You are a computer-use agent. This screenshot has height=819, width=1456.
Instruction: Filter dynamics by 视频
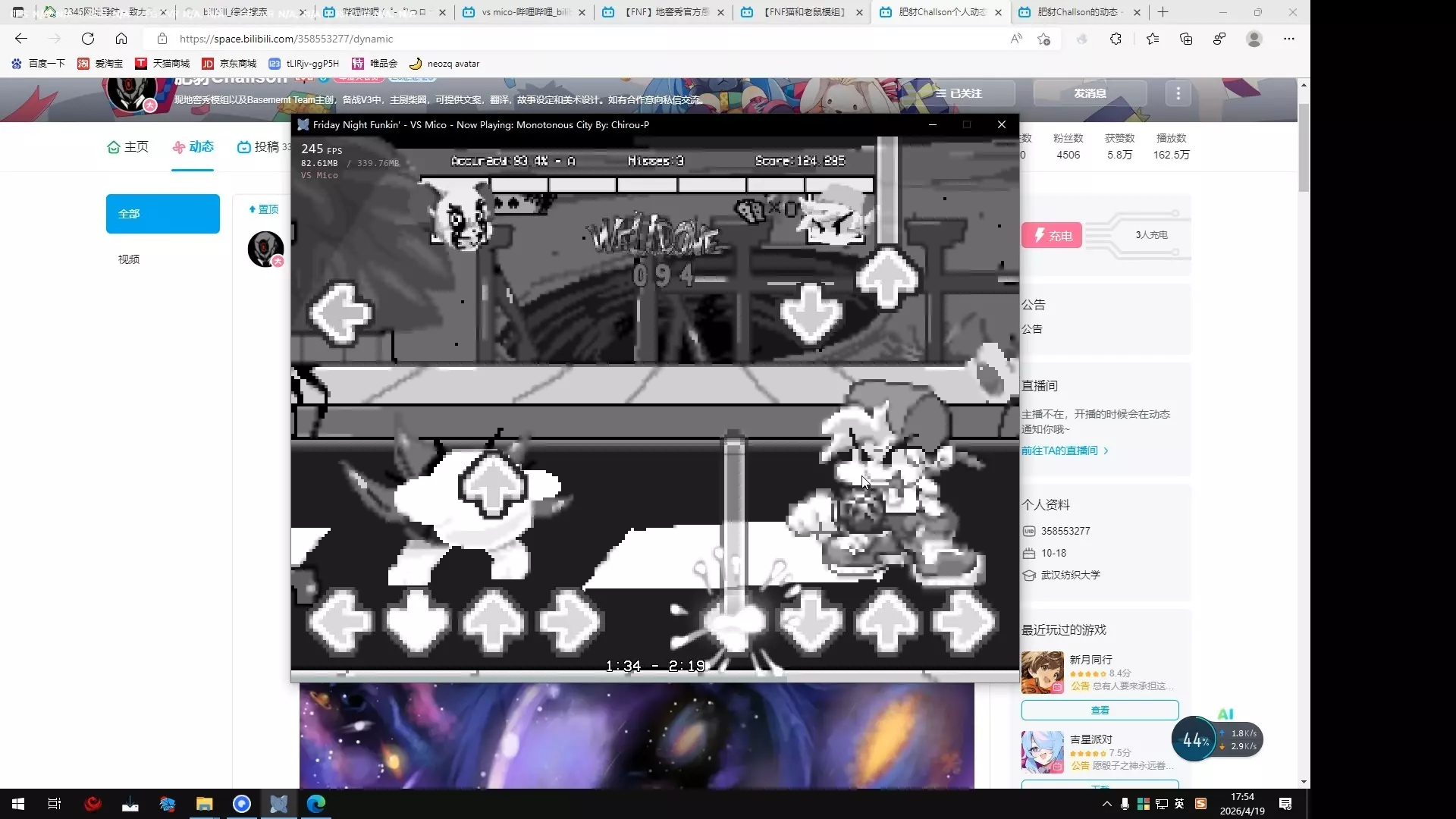click(x=129, y=259)
